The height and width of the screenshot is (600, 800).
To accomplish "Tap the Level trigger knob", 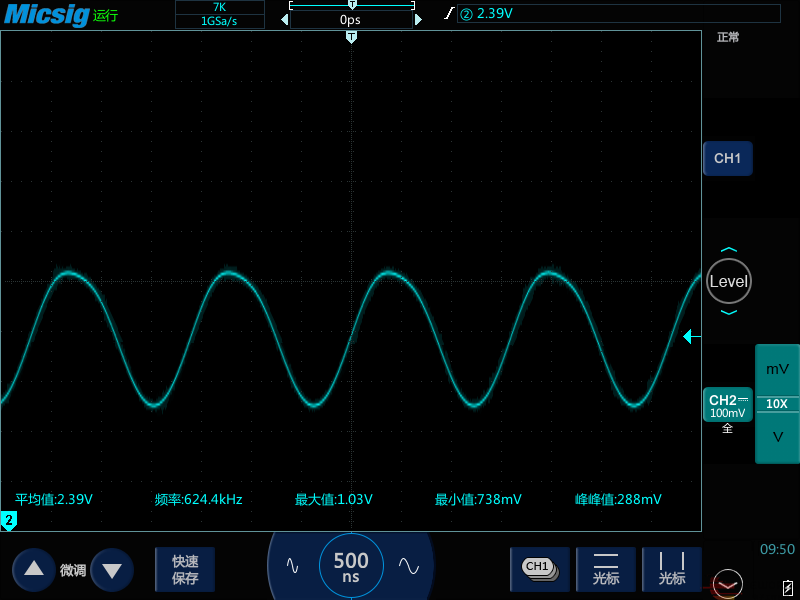I will [729, 281].
